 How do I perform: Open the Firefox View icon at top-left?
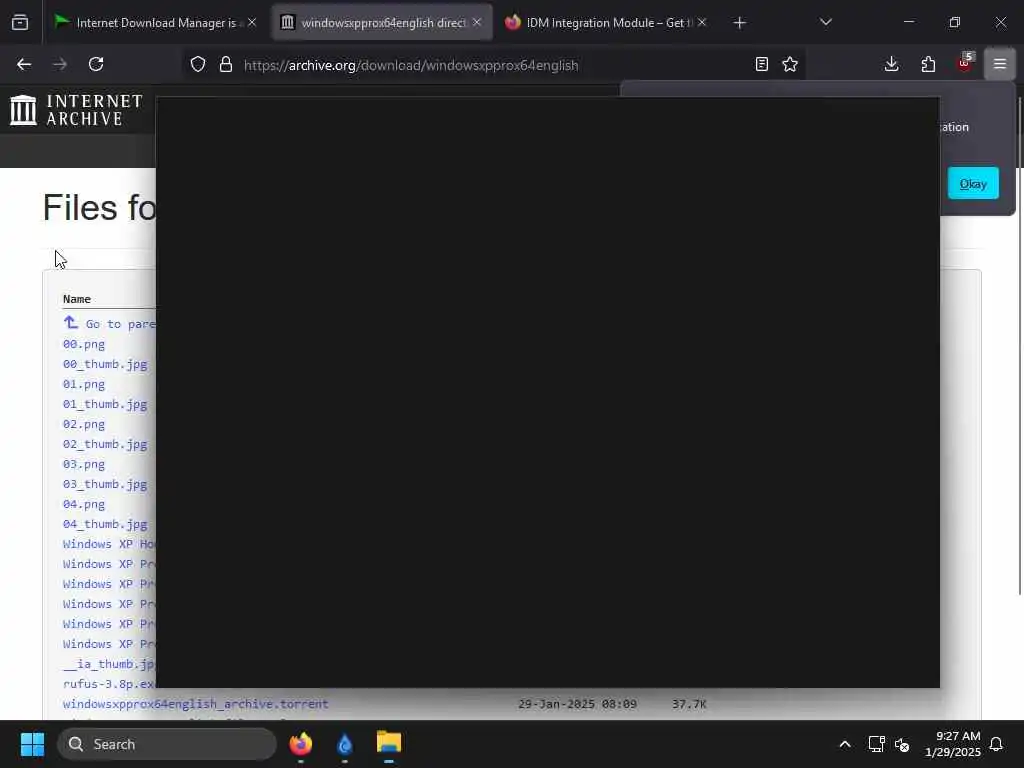pyautogui.click(x=20, y=22)
